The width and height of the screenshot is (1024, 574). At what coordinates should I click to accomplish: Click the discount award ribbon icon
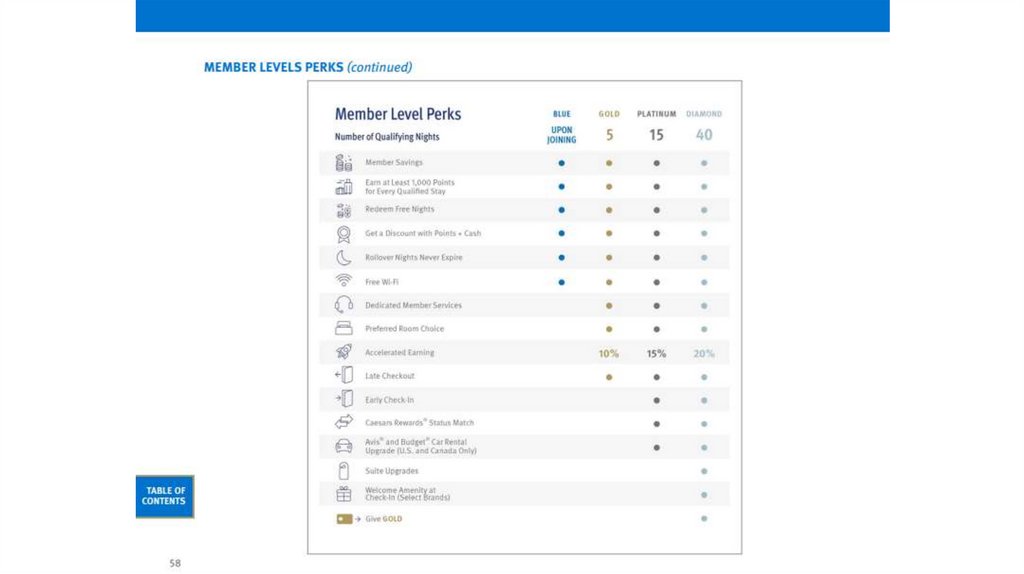tap(343, 233)
